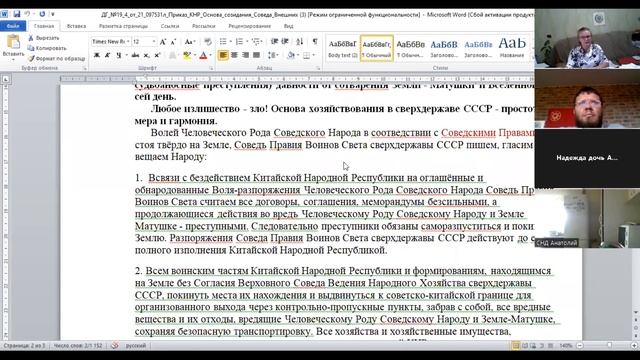Image resolution: width=640 pixels, height=360 pixels.
Task: Click the Число слов word count
Action: click(78, 346)
